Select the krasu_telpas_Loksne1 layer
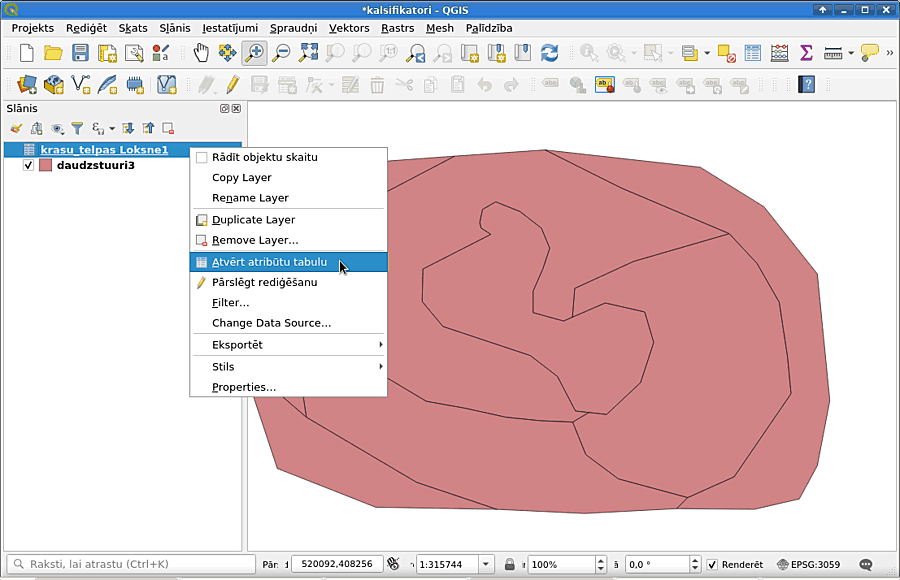 click(x=104, y=150)
